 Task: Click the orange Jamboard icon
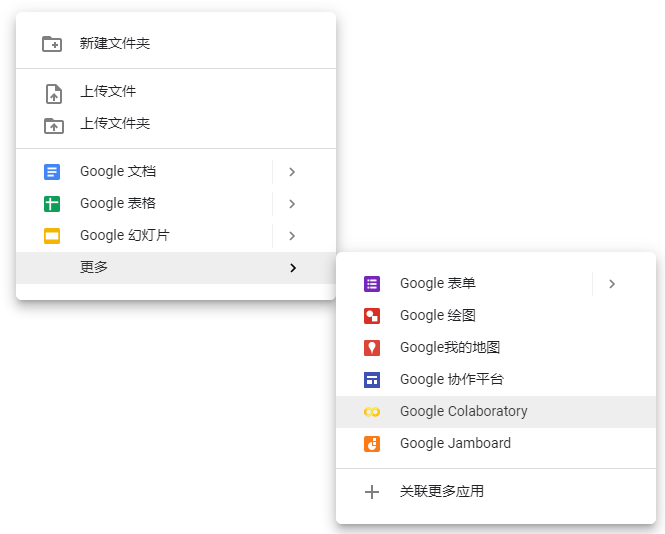coord(372,444)
